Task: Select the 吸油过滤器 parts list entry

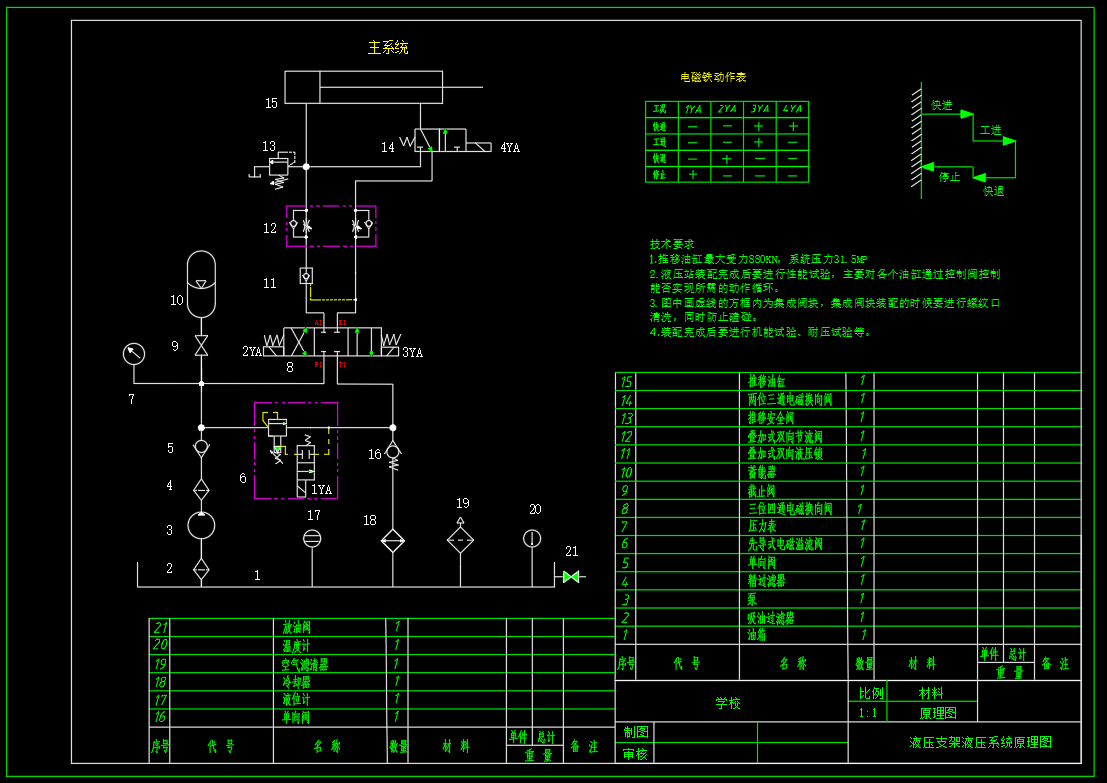Action: pyautogui.click(x=771, y=618)
